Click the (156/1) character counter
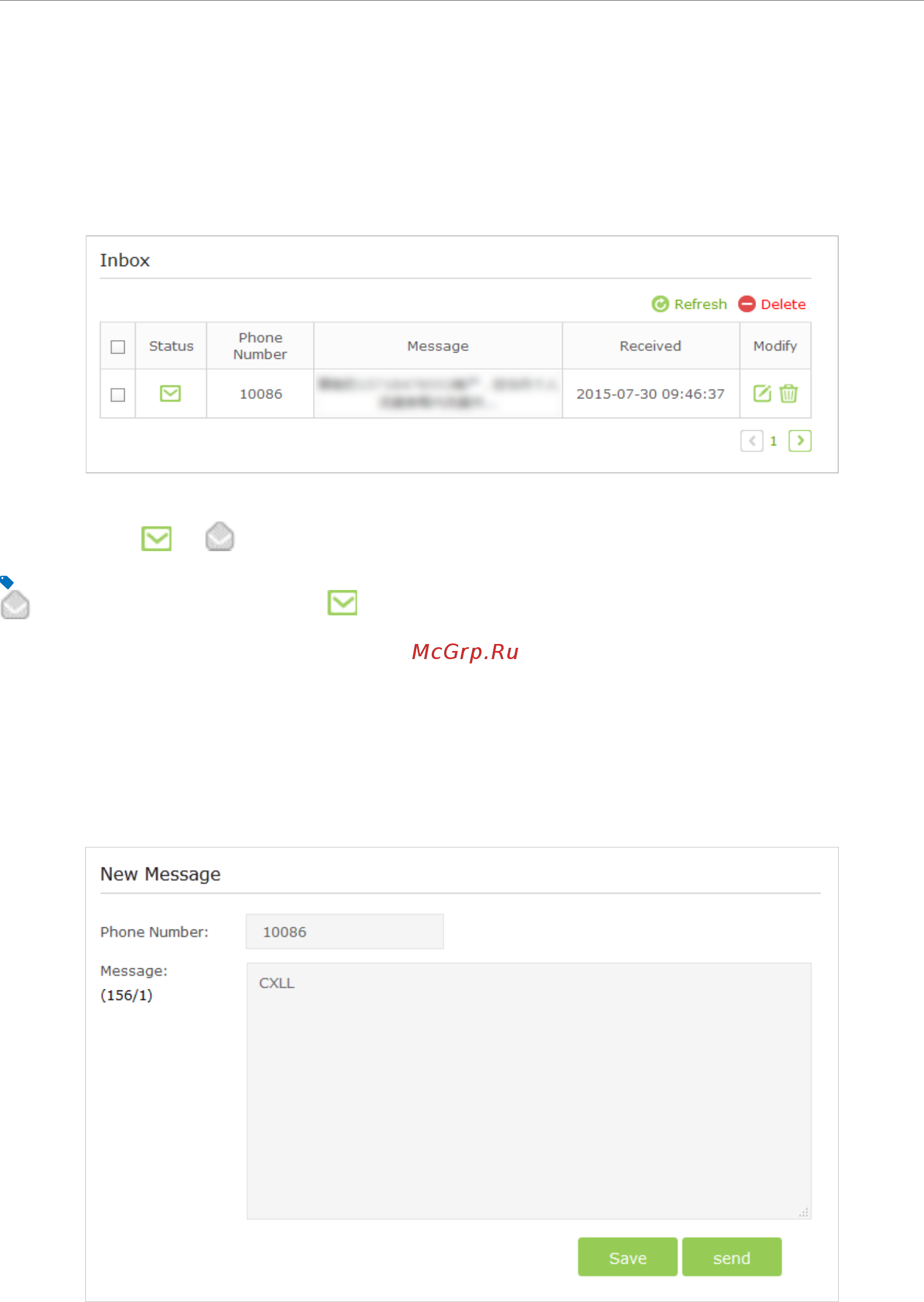The height and width of the screenshot is (1302, 924). tap(126, 995)
